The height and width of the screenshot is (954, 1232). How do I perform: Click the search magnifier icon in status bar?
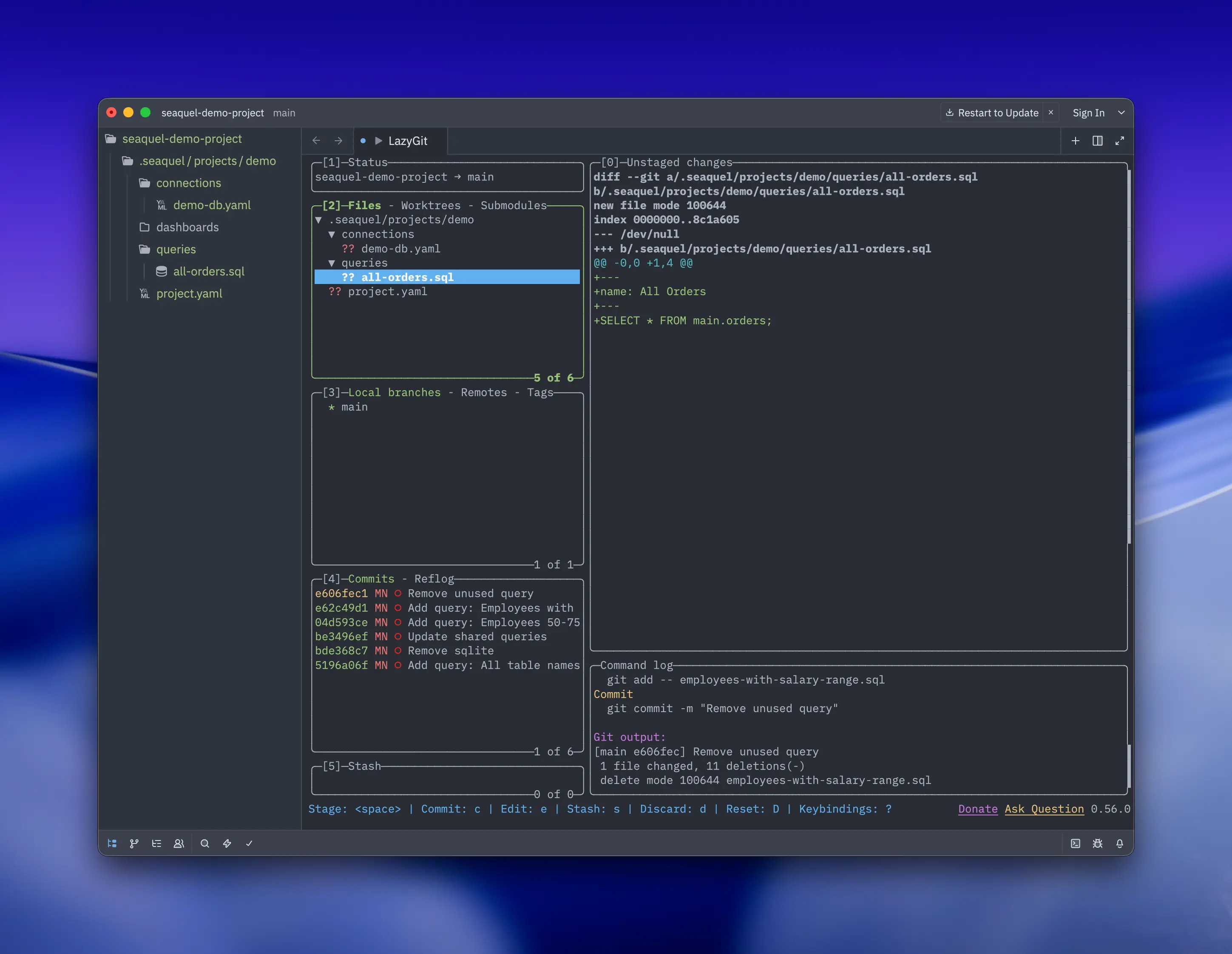[205, 843]
